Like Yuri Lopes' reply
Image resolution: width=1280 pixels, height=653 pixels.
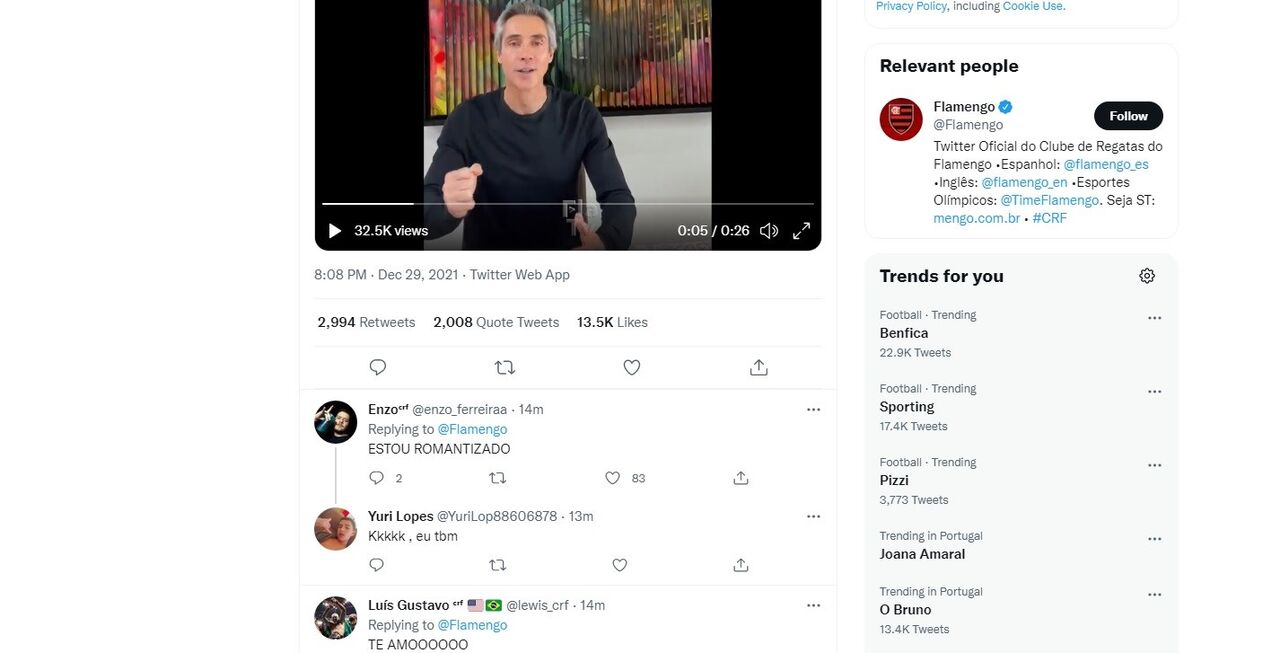[x=620, y=565]
